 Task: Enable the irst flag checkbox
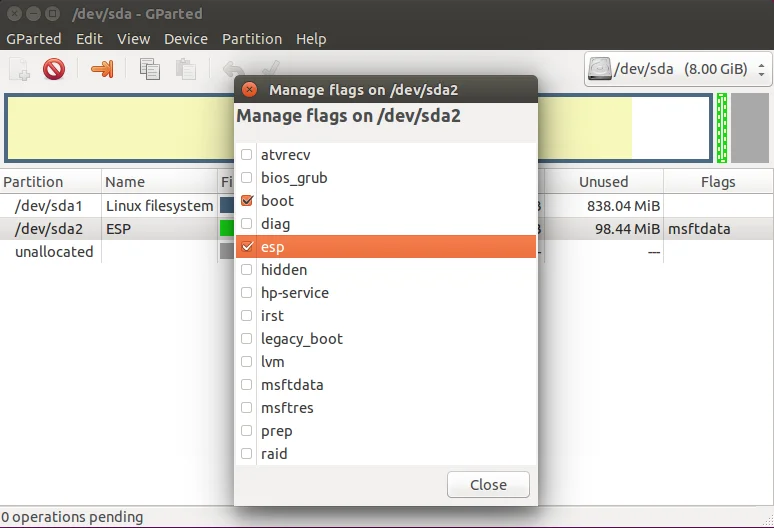[x=246, y=315]
